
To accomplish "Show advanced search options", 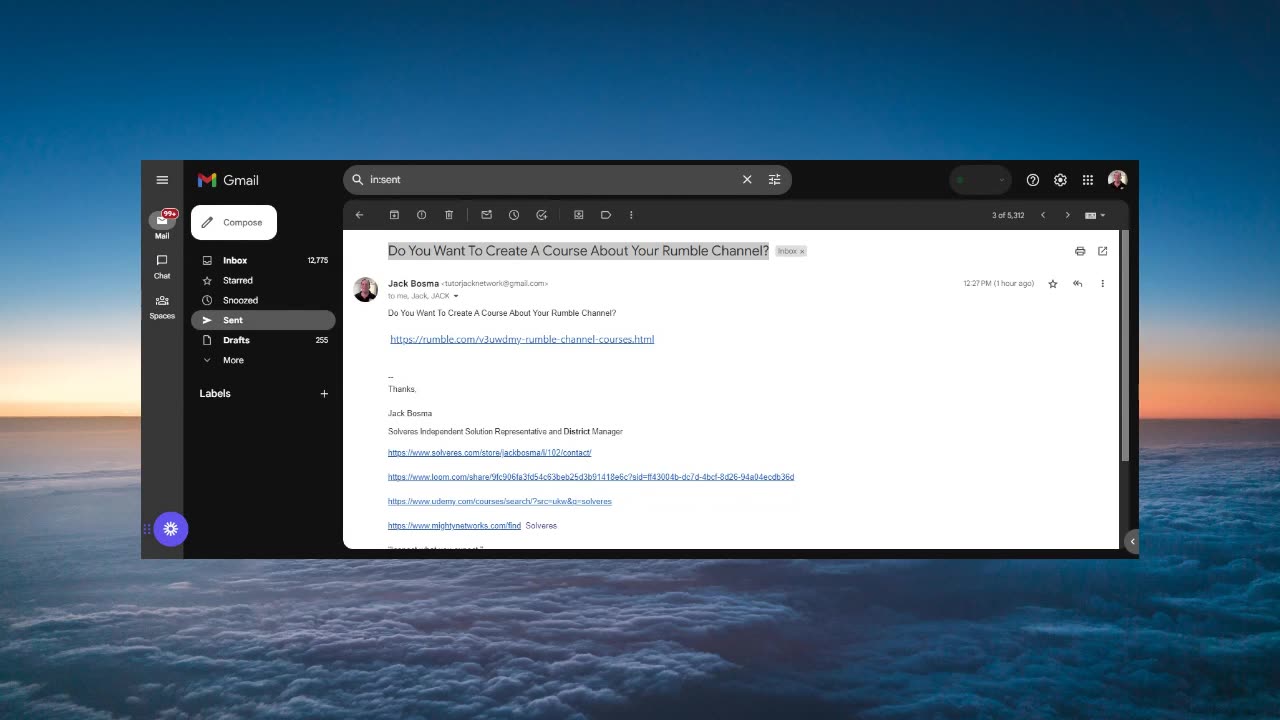I will tap(774, 180).
